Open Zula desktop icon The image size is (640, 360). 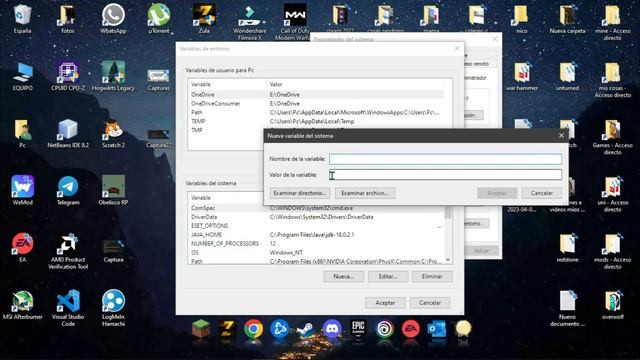pyautogui.click(x=204, y=18)
